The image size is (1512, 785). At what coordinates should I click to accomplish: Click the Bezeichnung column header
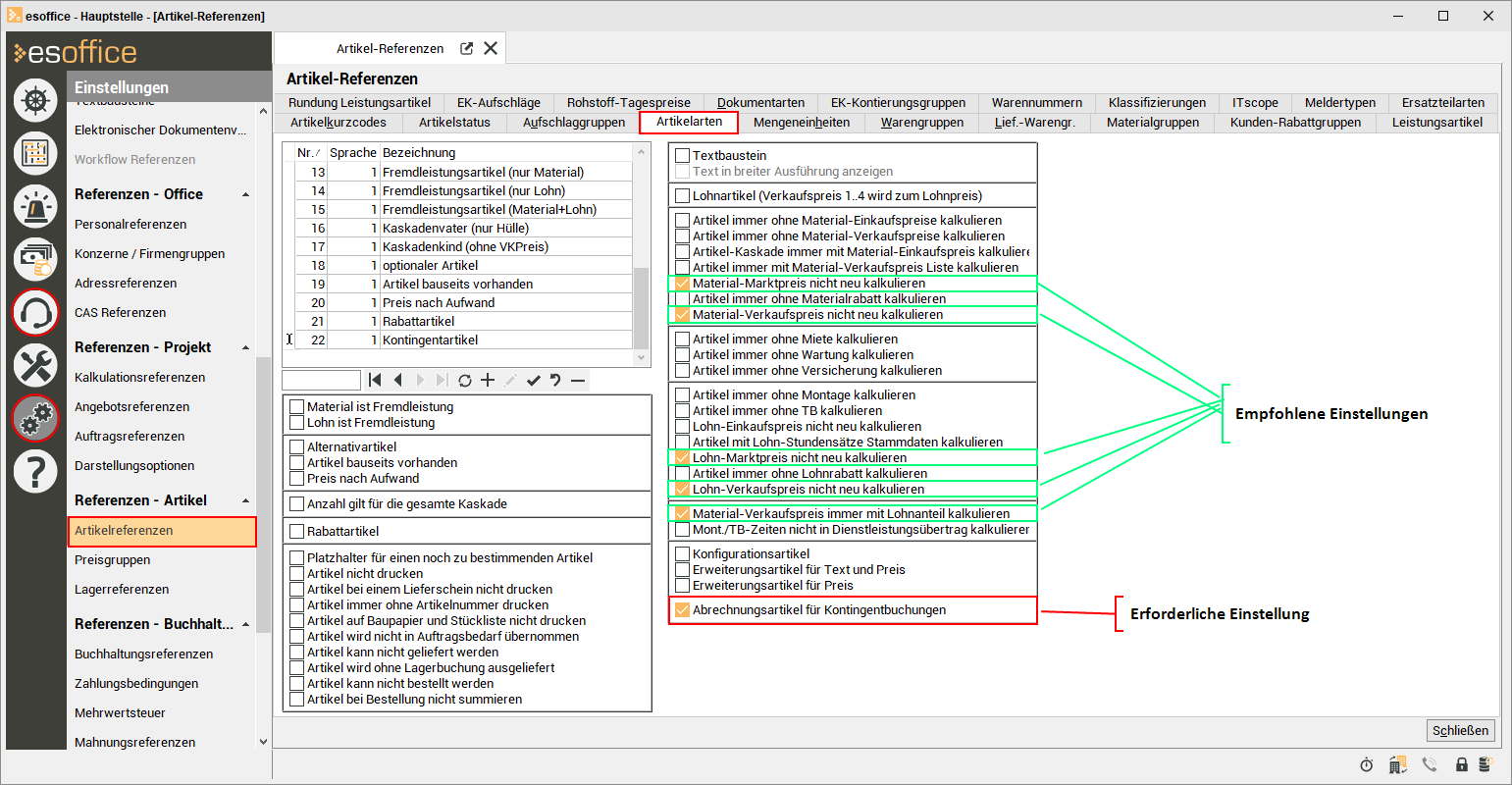coord(506,152)
